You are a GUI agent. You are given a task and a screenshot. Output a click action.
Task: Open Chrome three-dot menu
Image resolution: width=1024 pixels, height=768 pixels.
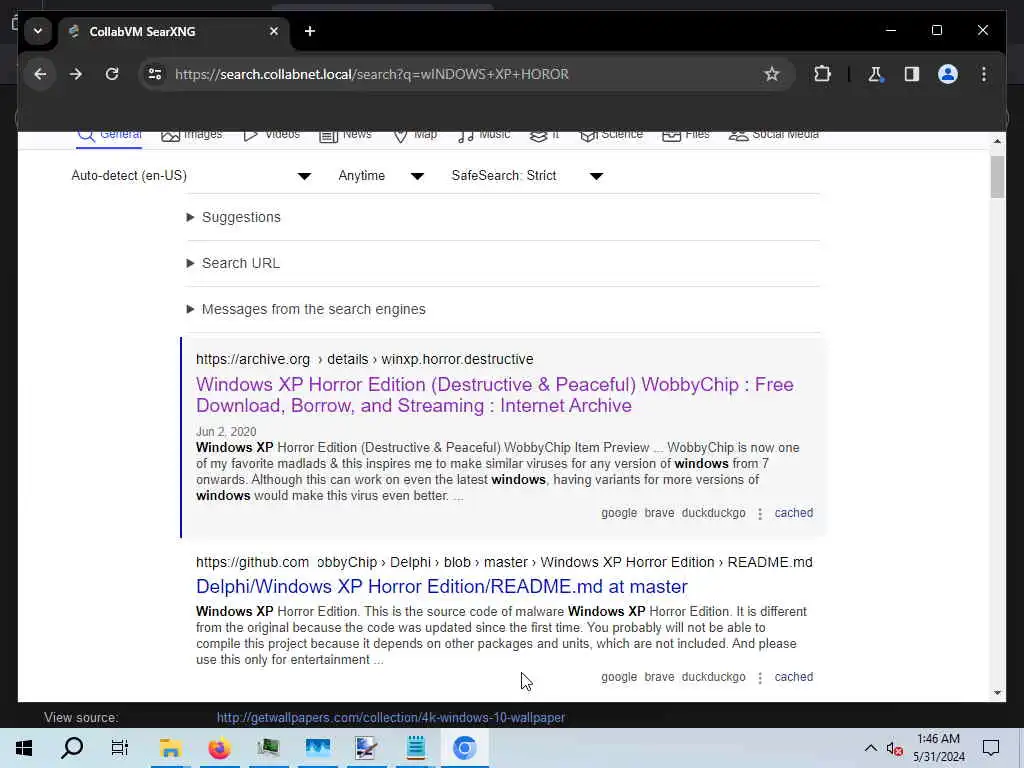(984, 74)
